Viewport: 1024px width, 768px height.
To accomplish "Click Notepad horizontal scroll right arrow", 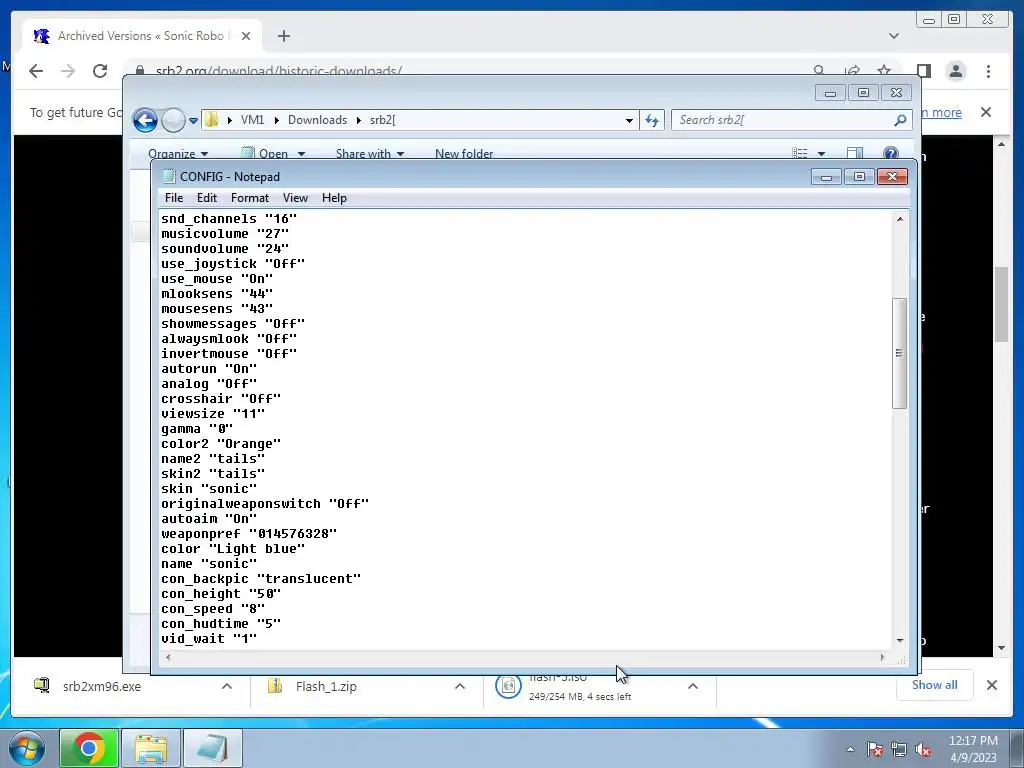I will tap(882, 658).
